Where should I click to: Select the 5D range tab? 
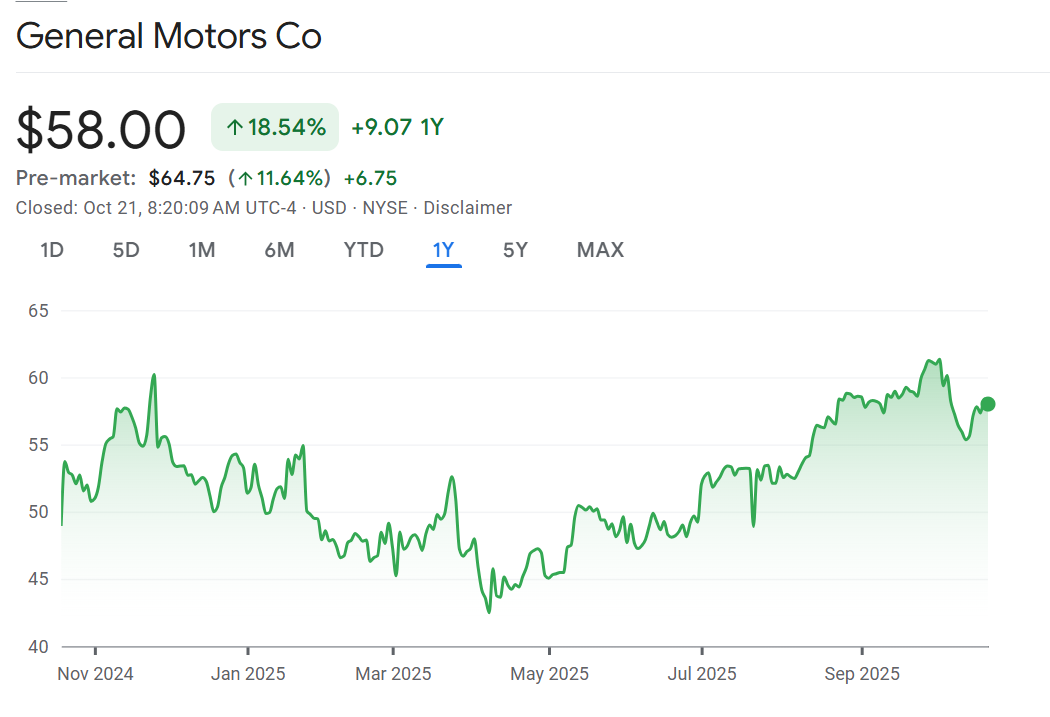(126, 250)
